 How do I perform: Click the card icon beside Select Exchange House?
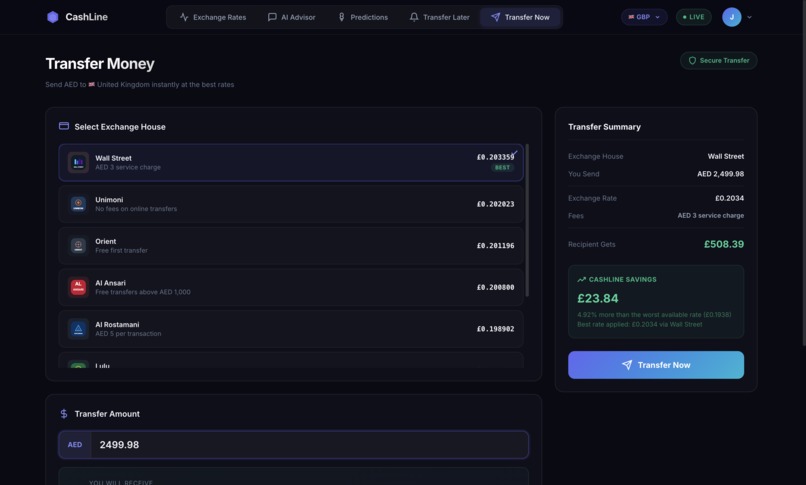pos(64,126)
